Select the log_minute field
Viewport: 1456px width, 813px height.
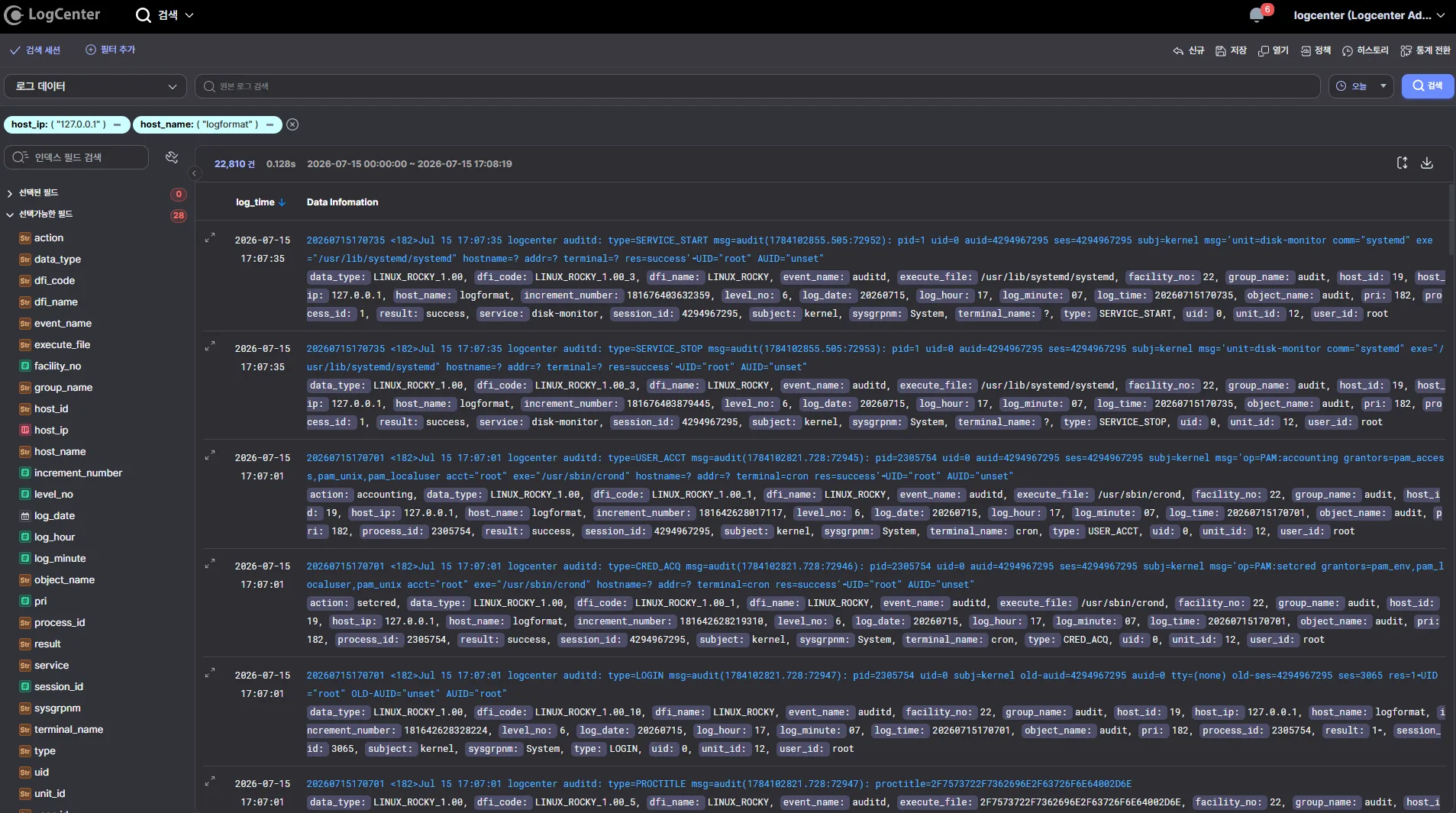pos(60,559)
